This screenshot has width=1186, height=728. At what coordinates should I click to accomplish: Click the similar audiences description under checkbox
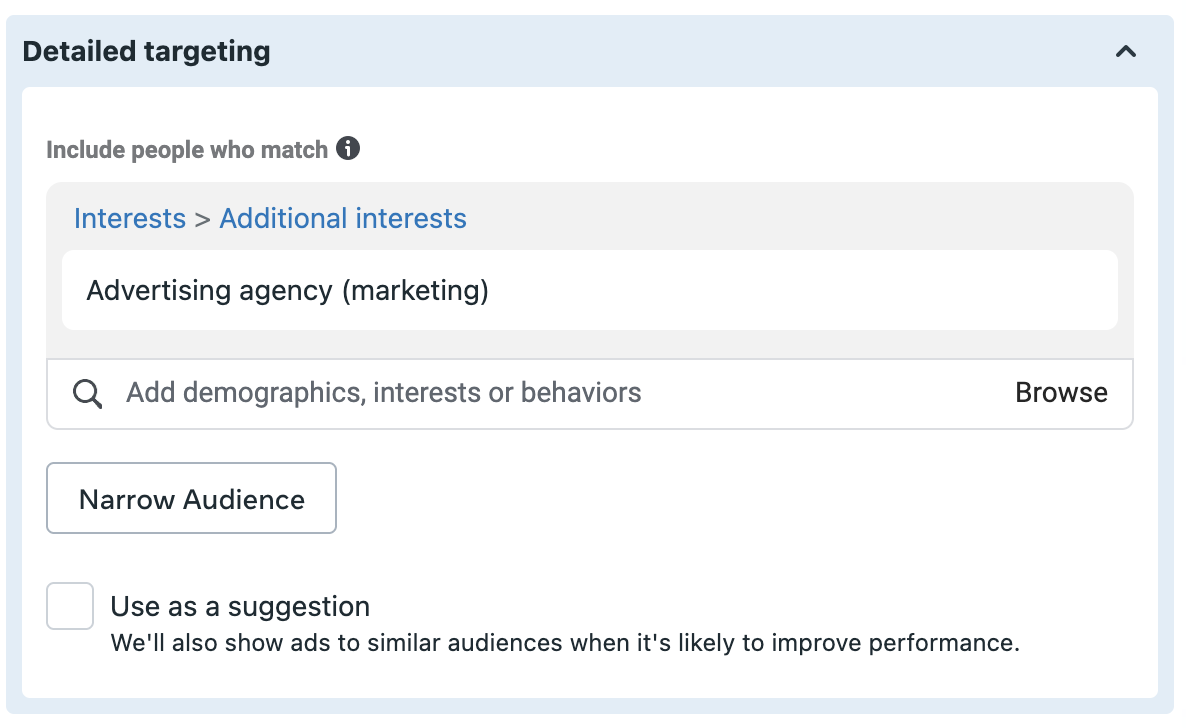[x=565, y=642]
